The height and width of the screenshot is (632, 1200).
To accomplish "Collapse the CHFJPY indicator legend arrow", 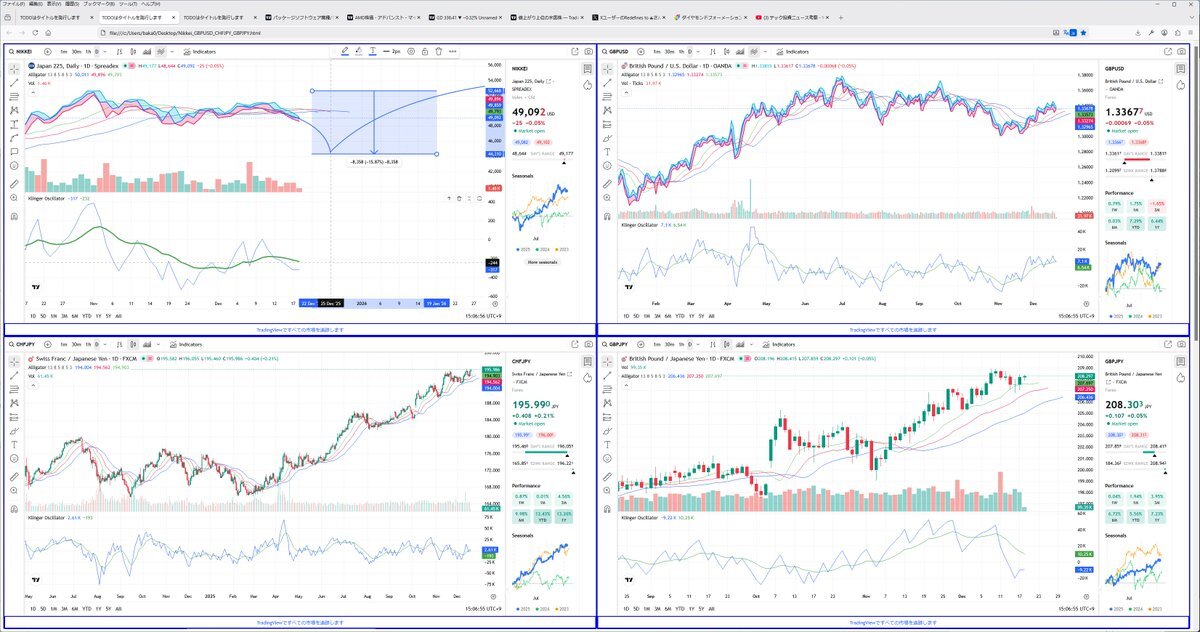I will (33, 386).
